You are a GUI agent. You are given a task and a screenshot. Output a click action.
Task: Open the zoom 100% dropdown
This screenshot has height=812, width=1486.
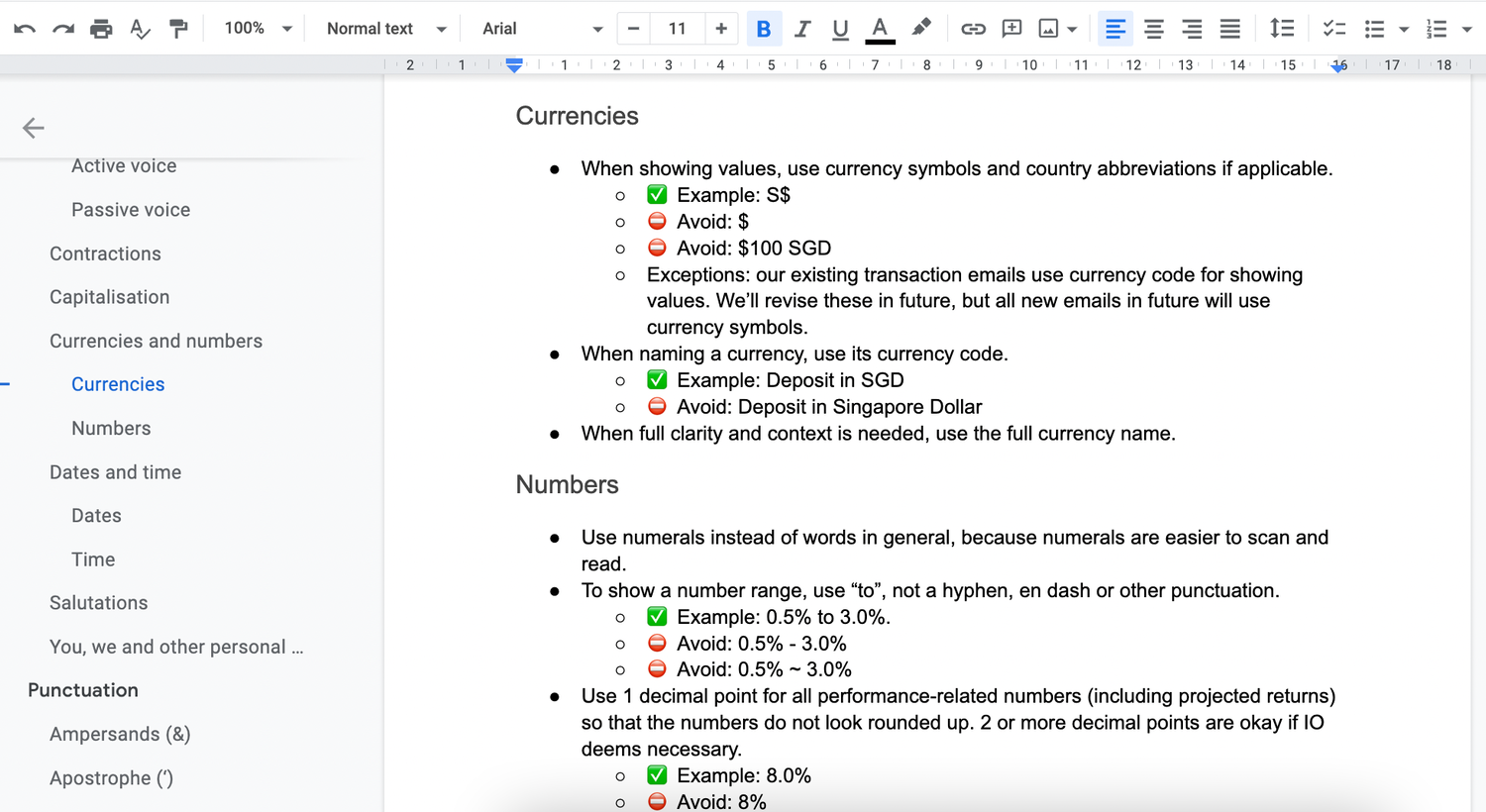[x=258, y=29]
